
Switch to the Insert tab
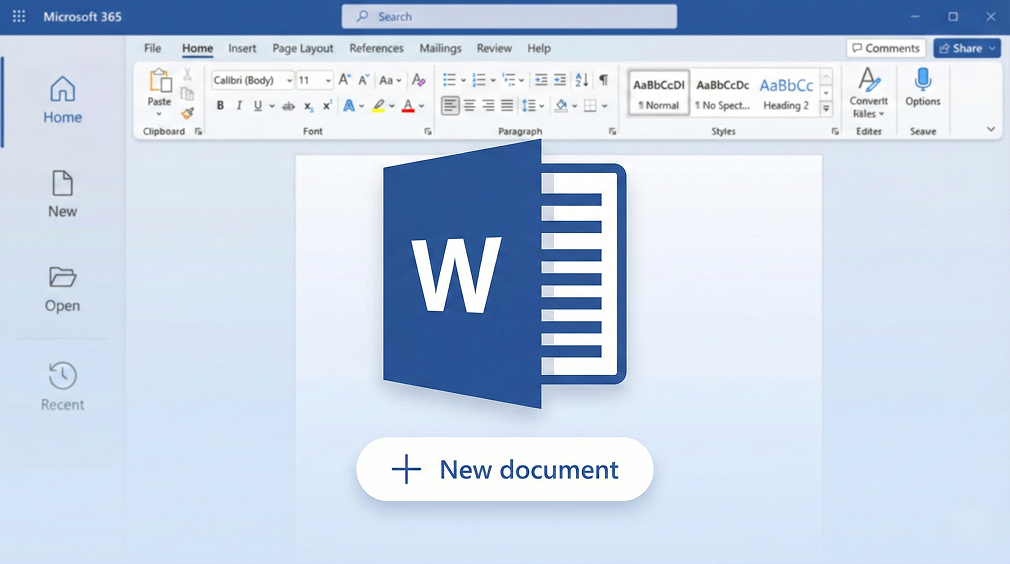coord(242,48)
